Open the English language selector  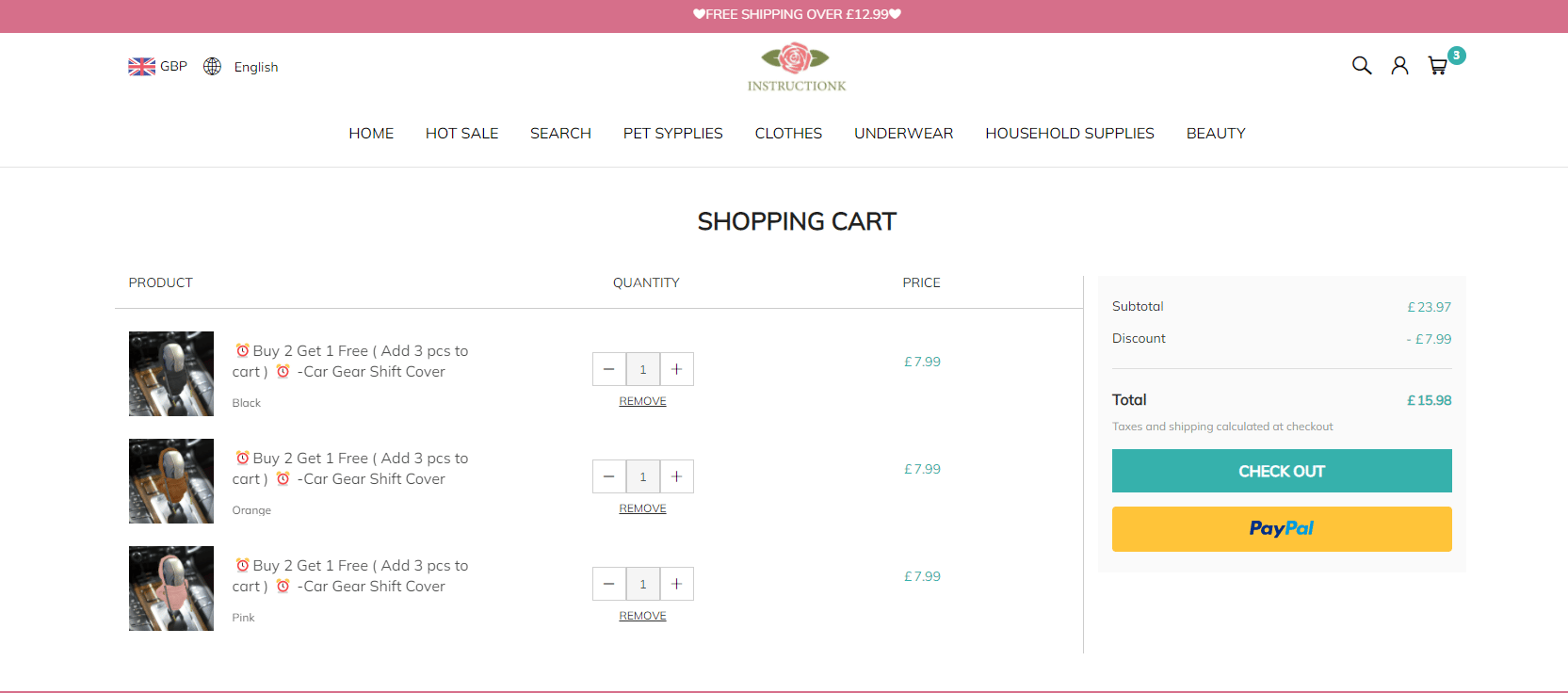click(x=256, y=67)
